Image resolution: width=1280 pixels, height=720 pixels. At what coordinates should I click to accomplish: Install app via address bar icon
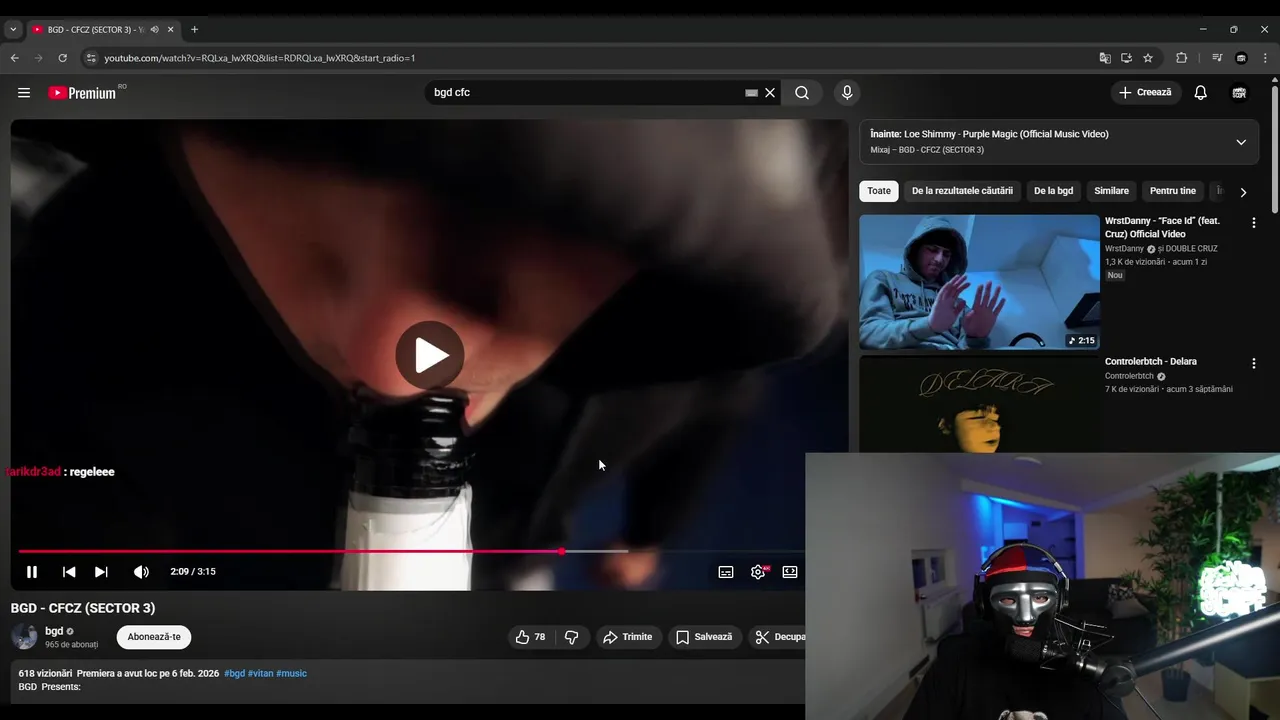click(1126, 58)
